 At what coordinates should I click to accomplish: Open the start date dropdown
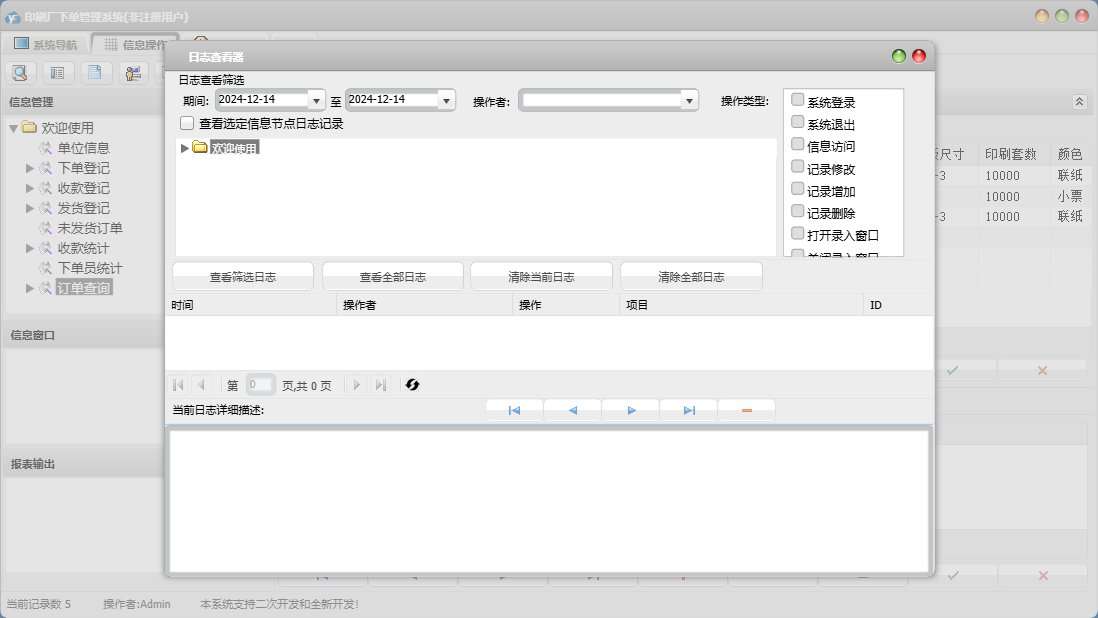coord(317,101)
